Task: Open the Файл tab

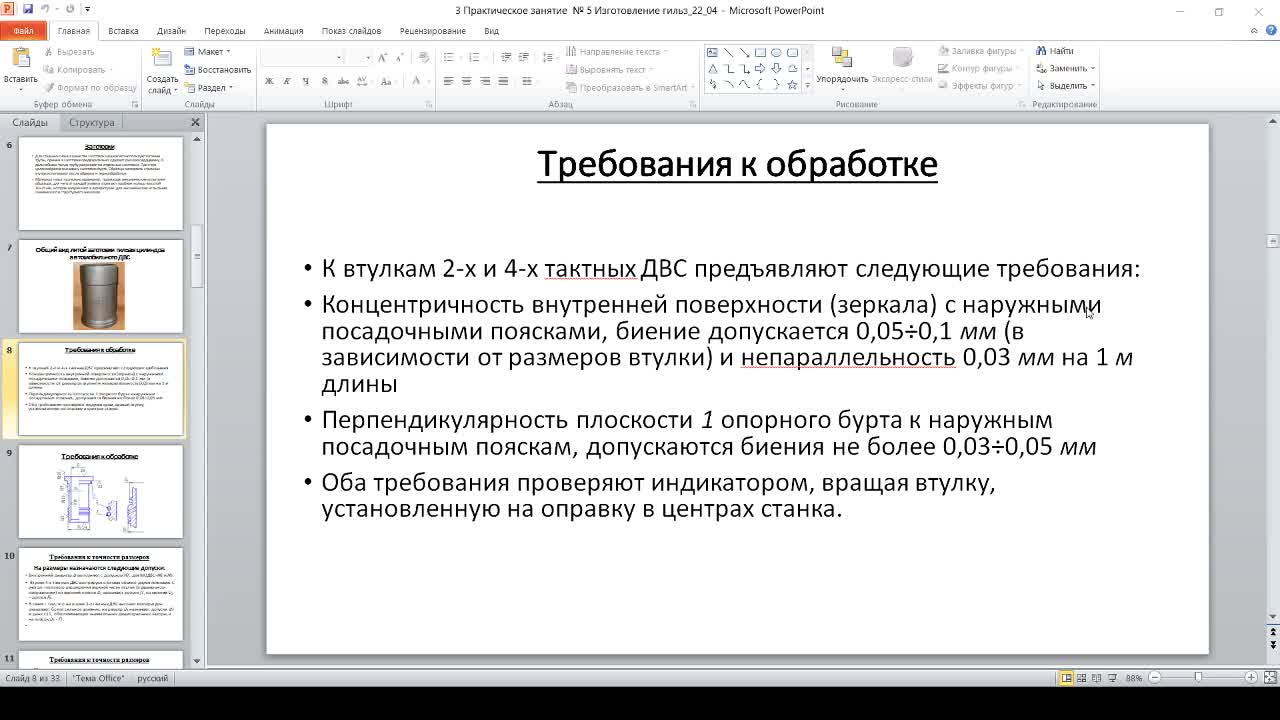Action: 23,31
